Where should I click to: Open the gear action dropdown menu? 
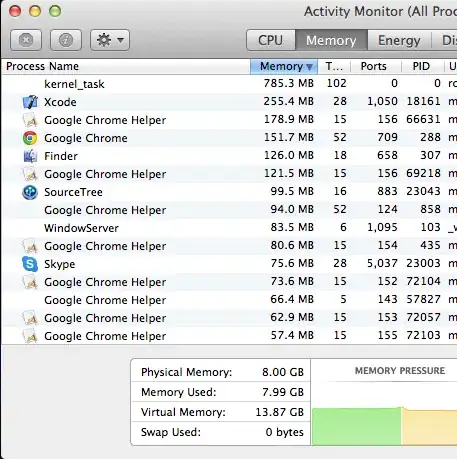click(110, 40)
